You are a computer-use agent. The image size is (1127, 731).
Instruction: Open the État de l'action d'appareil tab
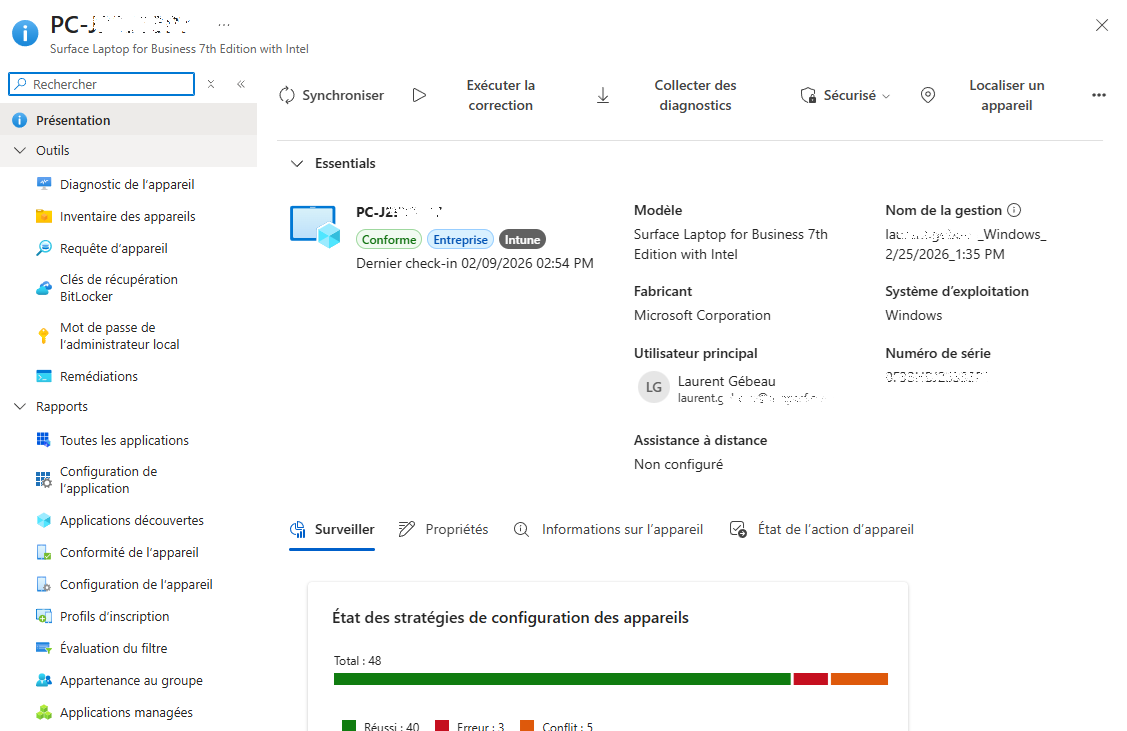pos(822,529)
